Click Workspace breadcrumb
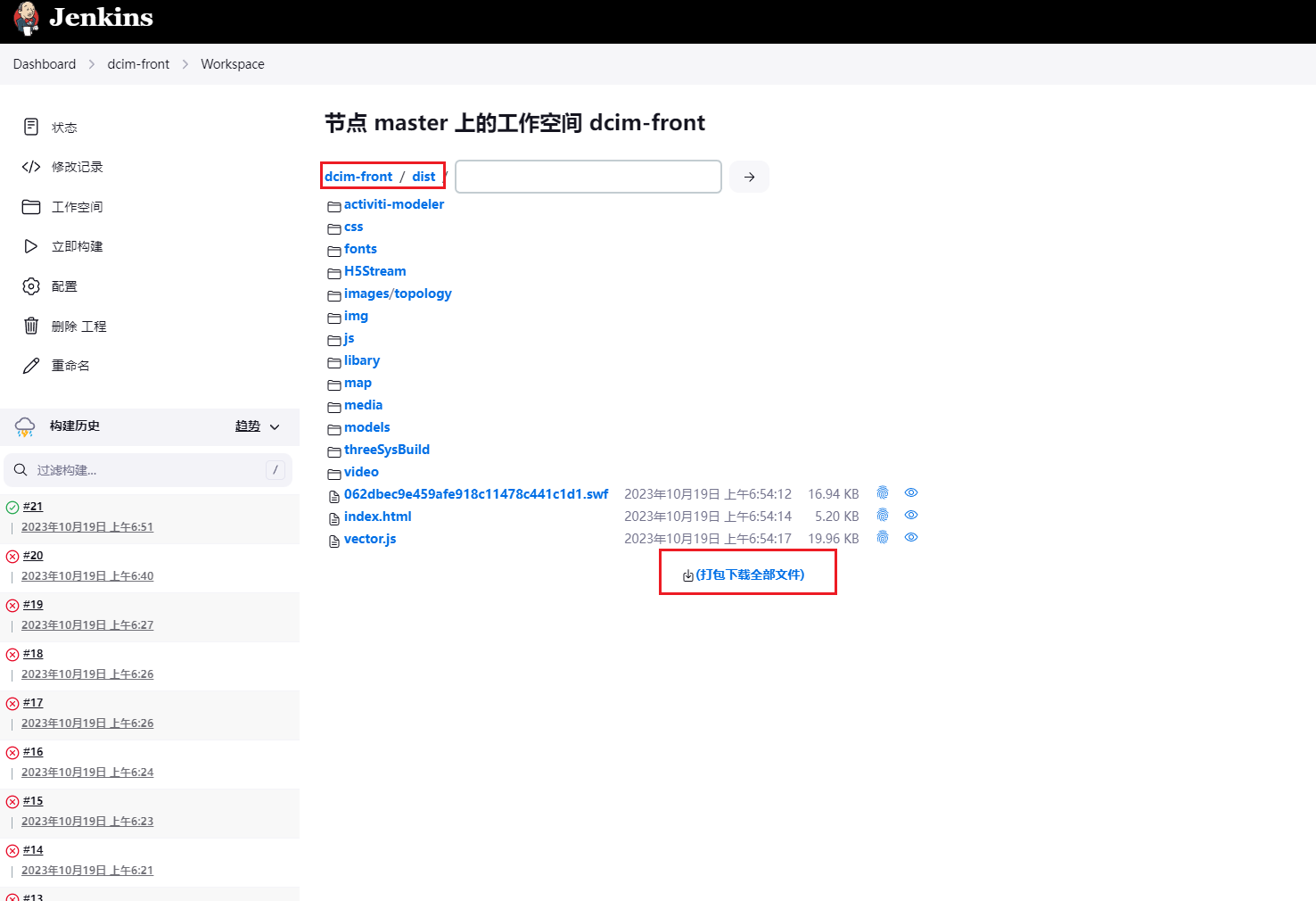 (233, 64)
